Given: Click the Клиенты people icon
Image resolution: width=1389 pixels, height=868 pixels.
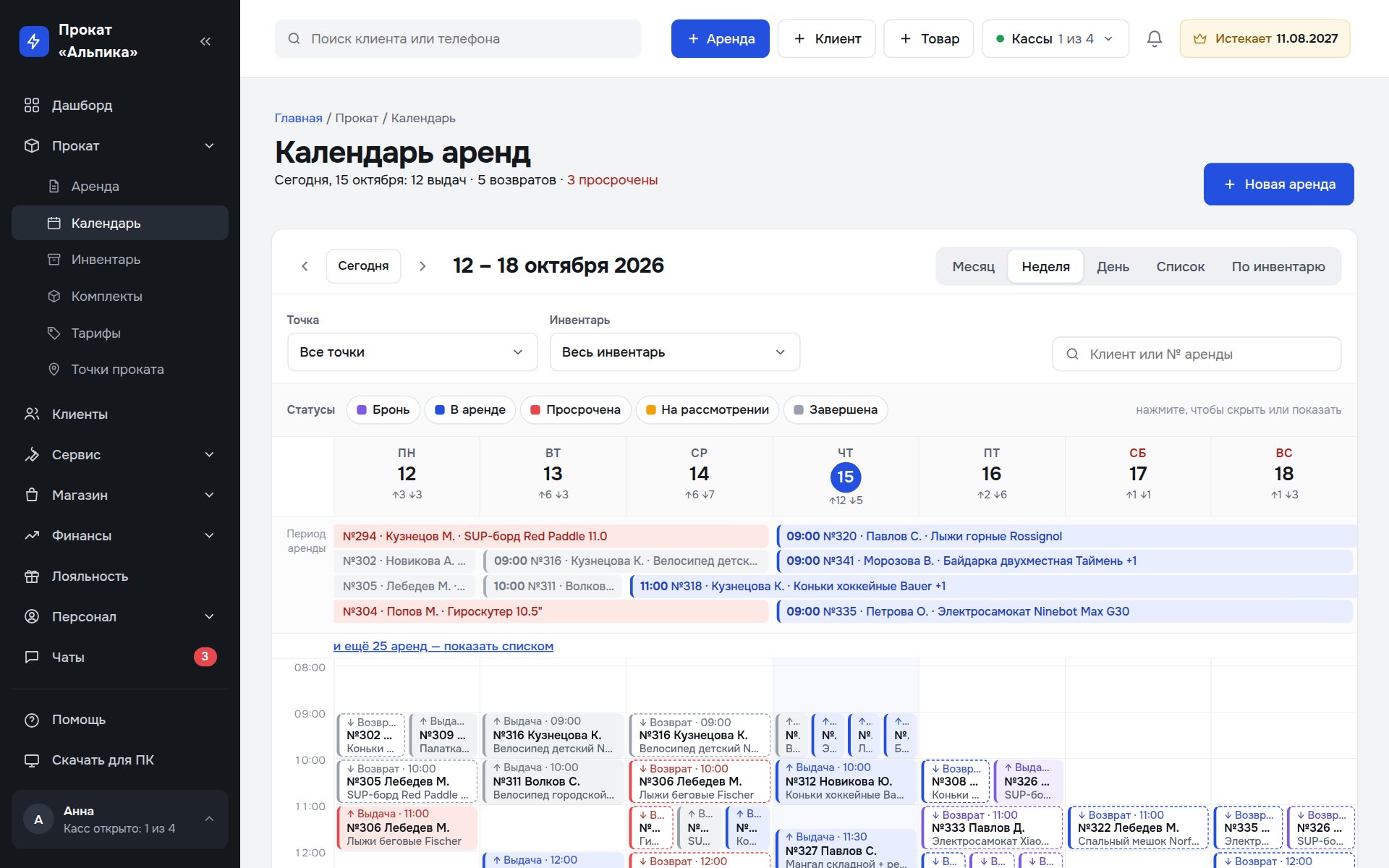Looking at the screenshot, I should click(32, 414).
